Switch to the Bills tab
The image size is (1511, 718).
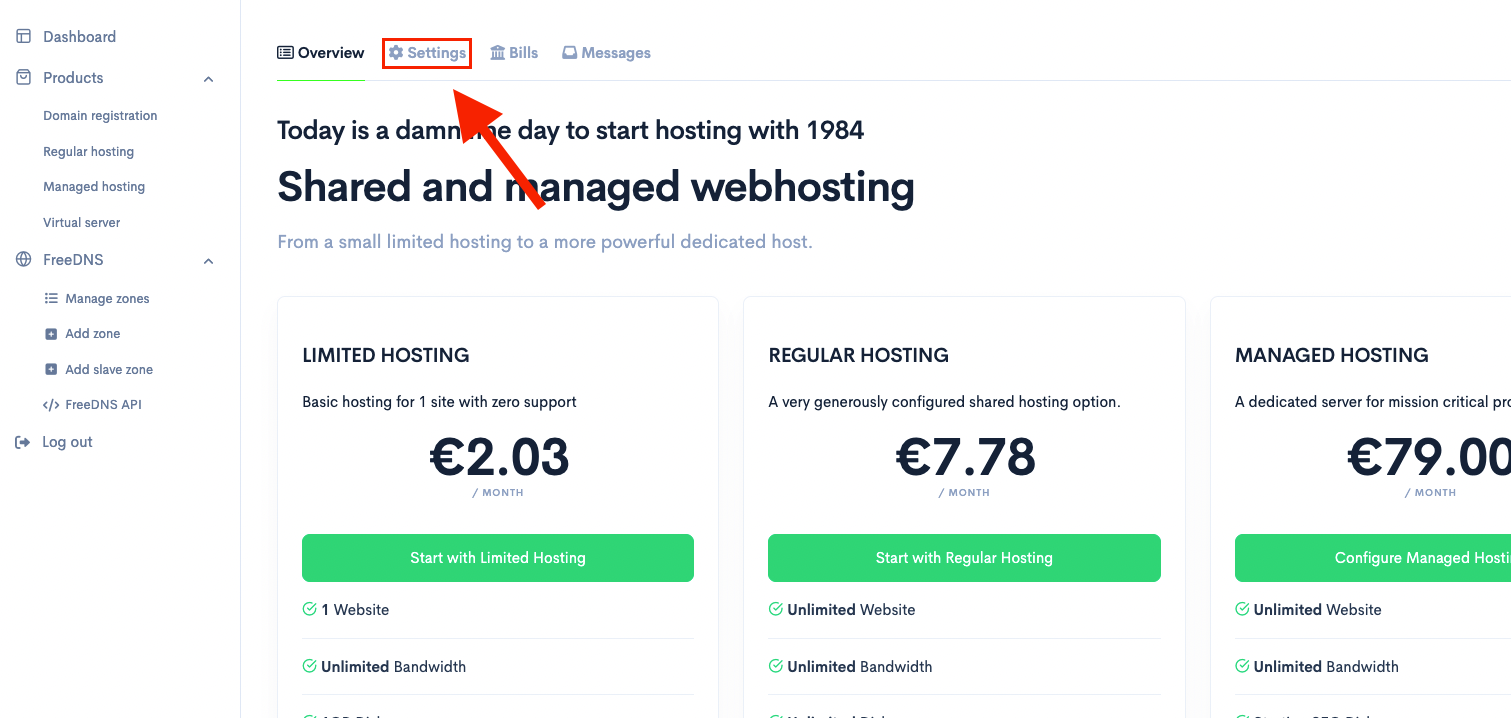click(x=513, y=52)
